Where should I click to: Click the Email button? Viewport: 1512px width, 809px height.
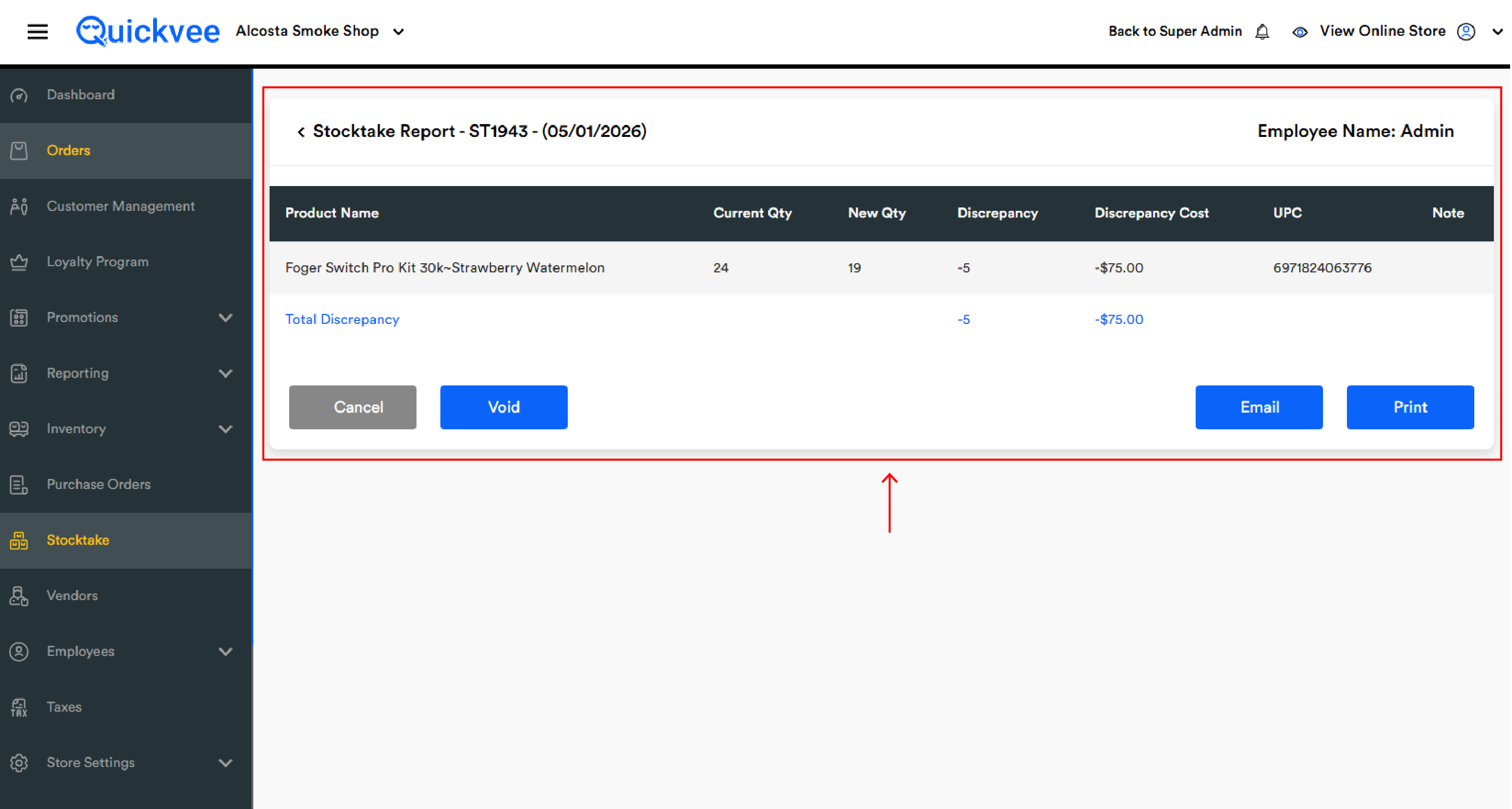click(x=1259, y=407)
